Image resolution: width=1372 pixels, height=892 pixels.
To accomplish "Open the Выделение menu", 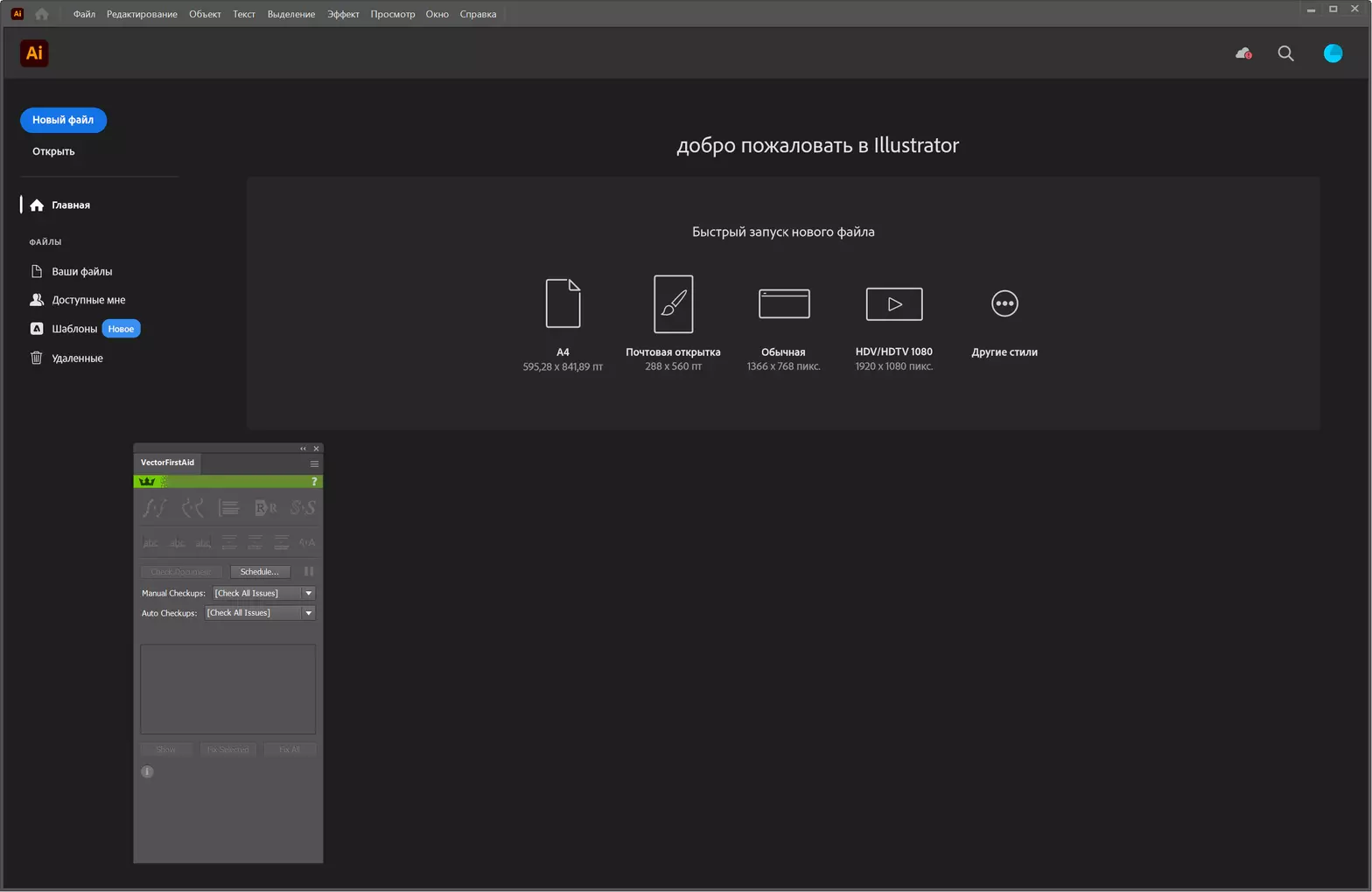I will pyautogui.click(x=291, y=14).
